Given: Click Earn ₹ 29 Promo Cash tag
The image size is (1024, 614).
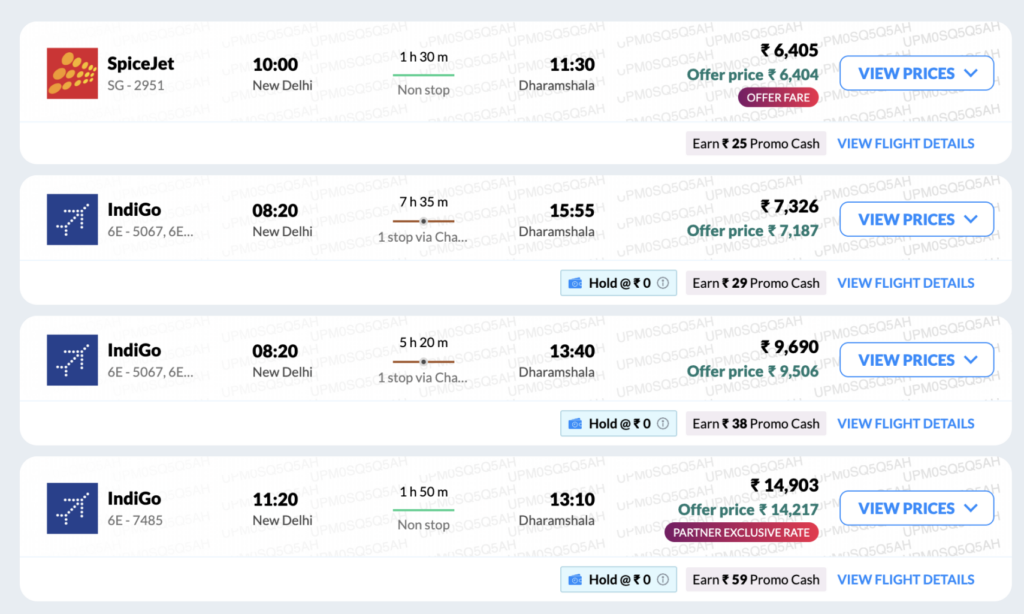Looking at the screenshot, I should [x=756, y=283].
